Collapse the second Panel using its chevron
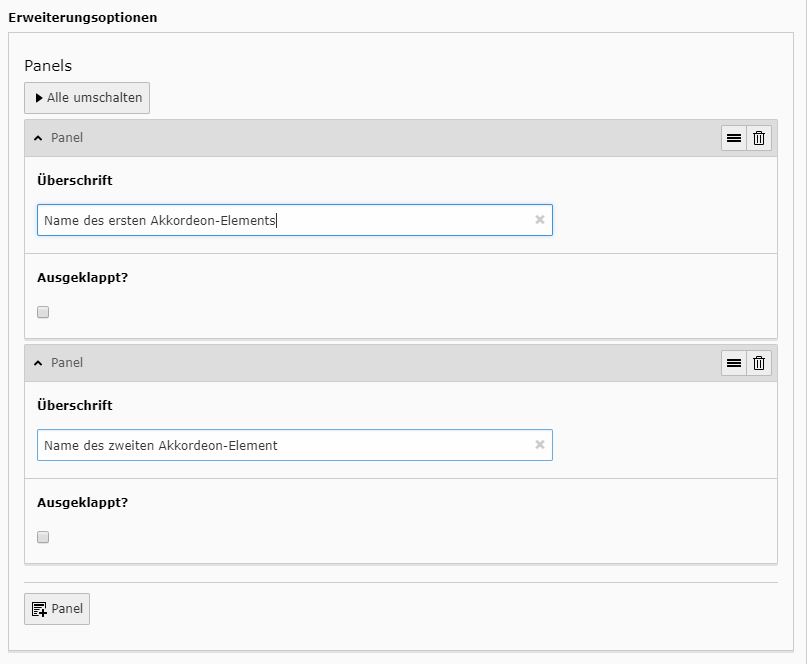808x664 pixels. pyautogui.click(x=38, y=363)
